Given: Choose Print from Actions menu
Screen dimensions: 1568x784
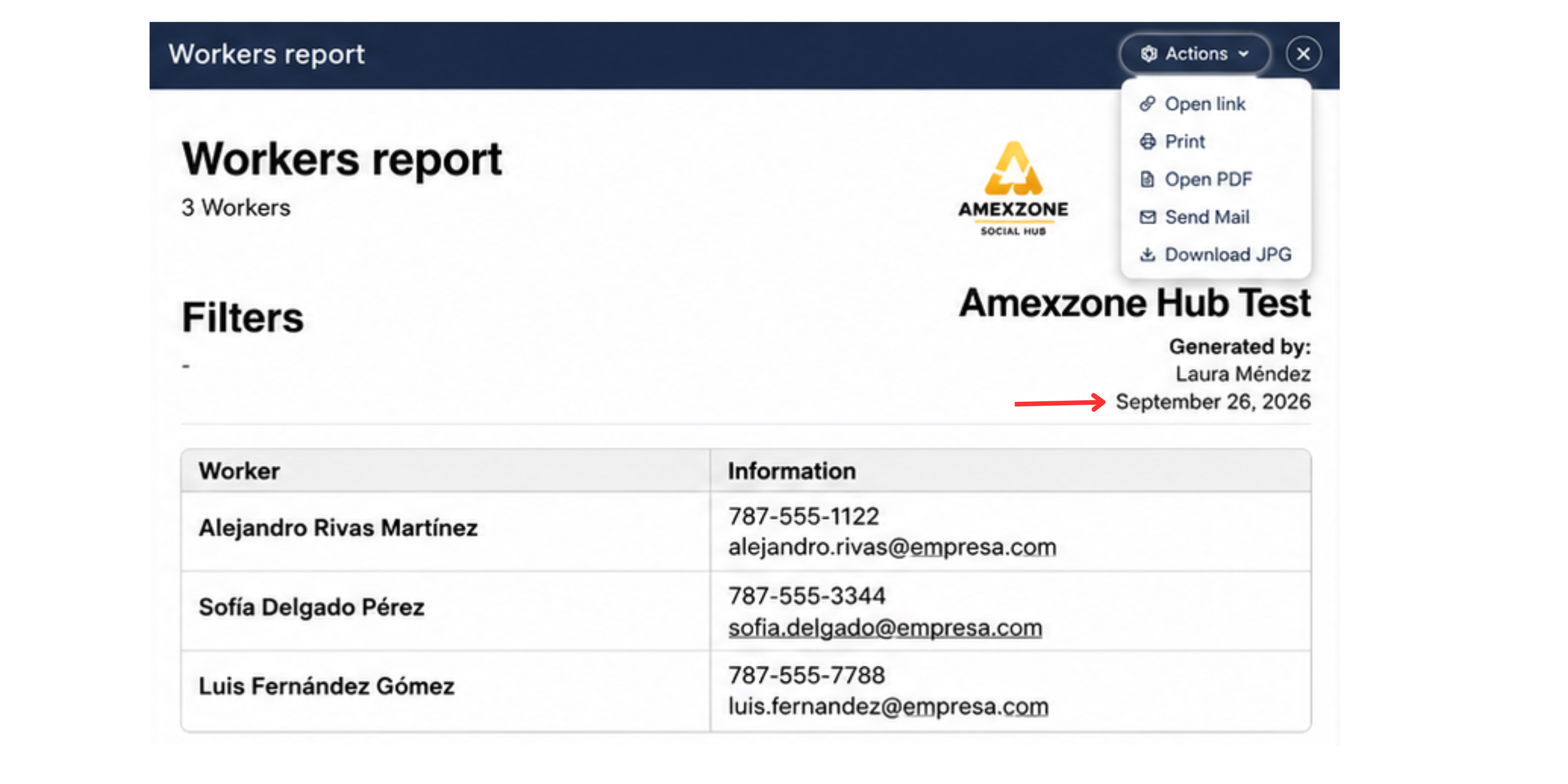Looking at the screenshot, I should (x=1216, y=141).
